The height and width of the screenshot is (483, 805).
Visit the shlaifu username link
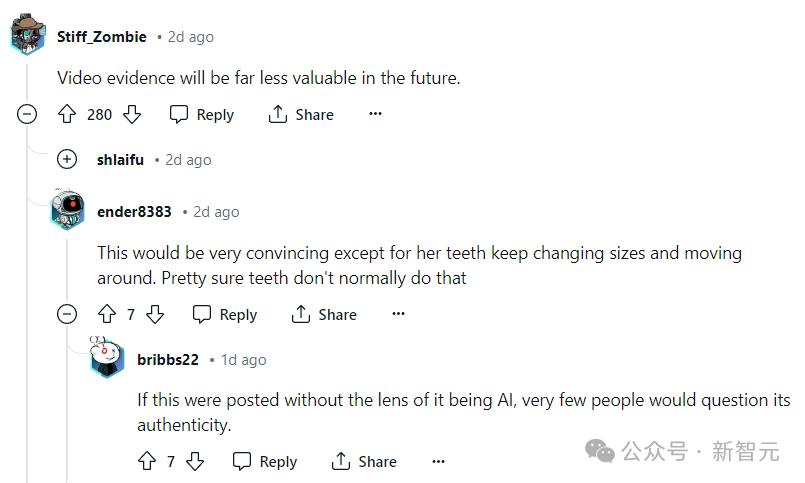[x=120, y=159]
